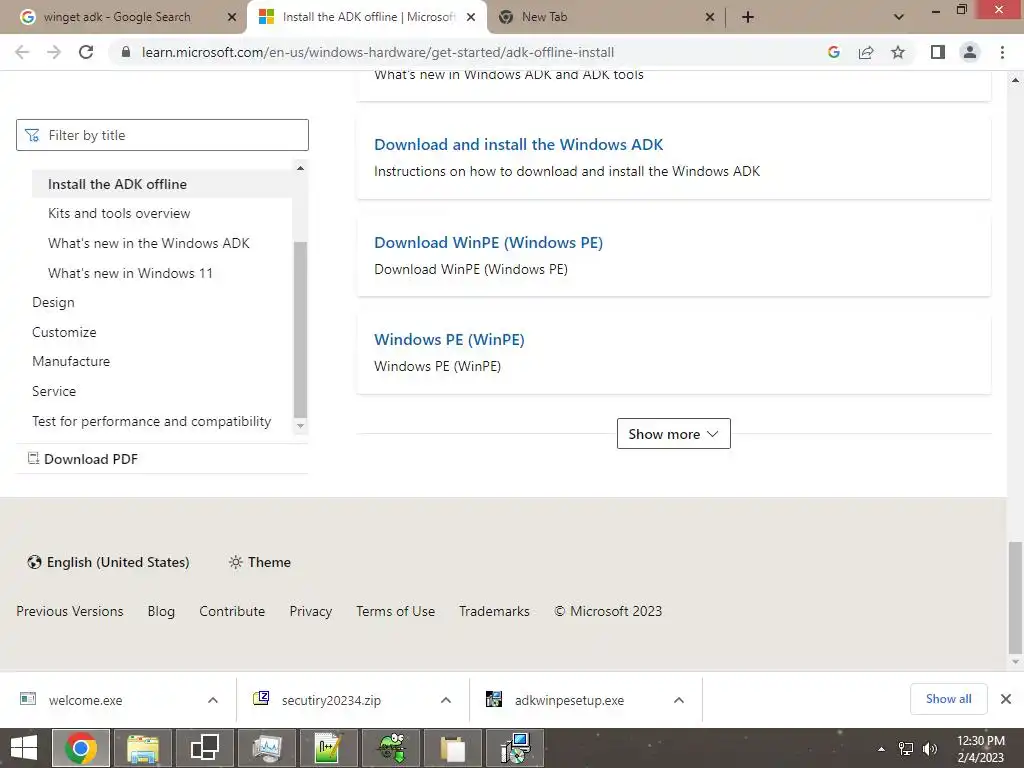Show hidden system tray icons
The height and width of the screenshot is (768, 1024).
tap(881, 749)
